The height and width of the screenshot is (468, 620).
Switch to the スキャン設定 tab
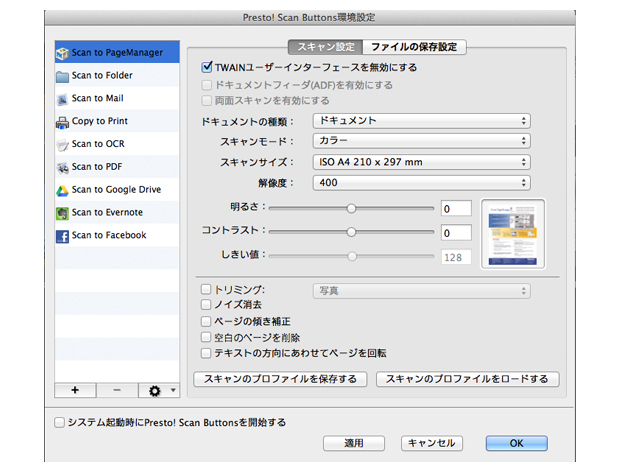pos(325,47)
